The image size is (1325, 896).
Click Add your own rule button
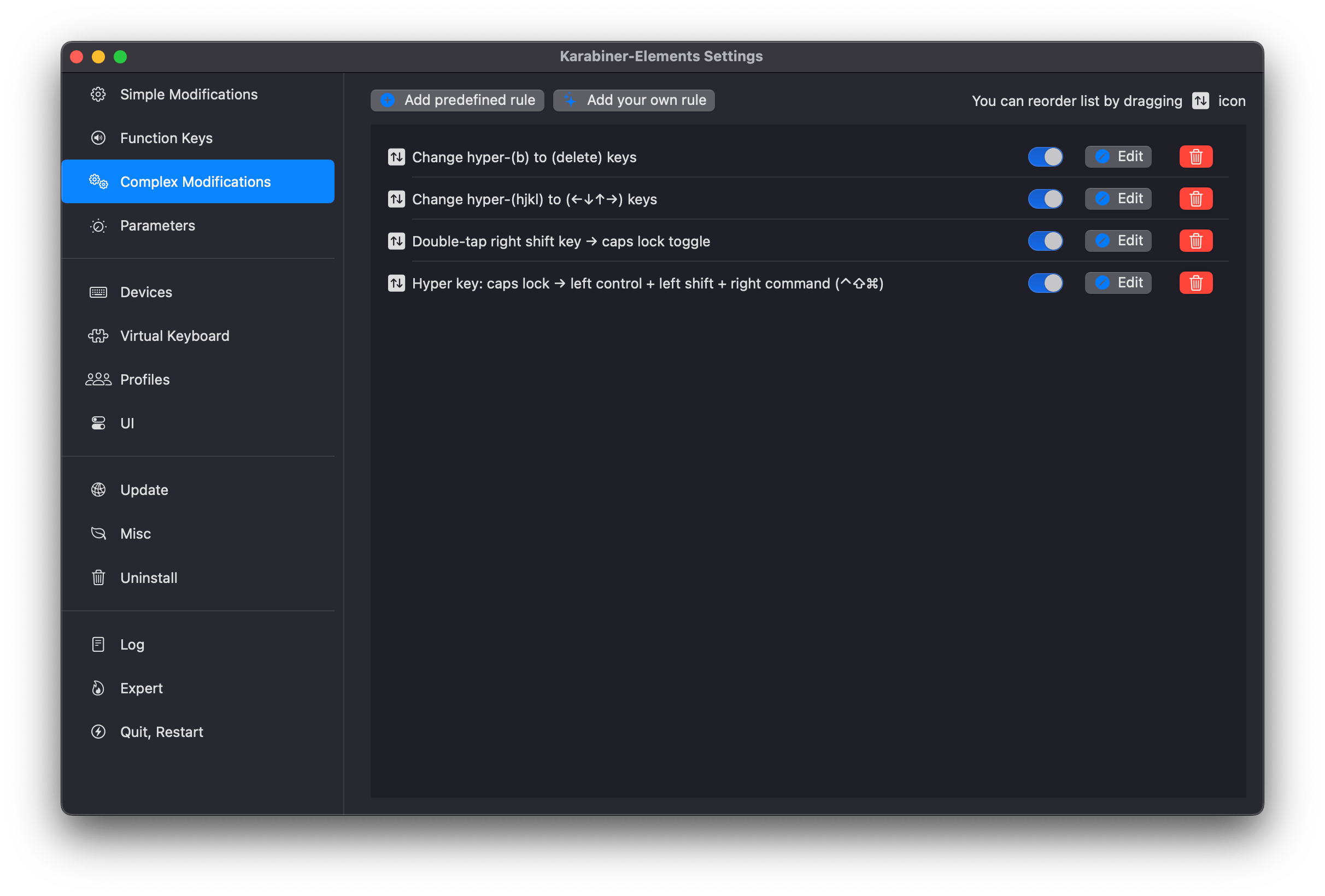pyautogui.click(x=634, y=101)
